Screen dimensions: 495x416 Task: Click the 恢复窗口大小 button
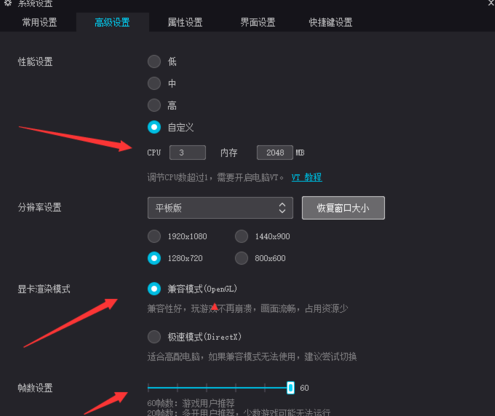[343, 208]
